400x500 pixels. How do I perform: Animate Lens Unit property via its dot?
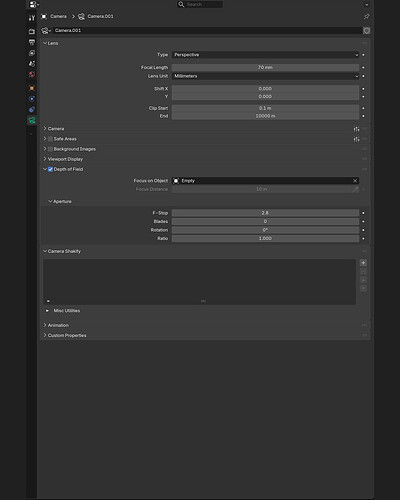[x=363, y=76]
